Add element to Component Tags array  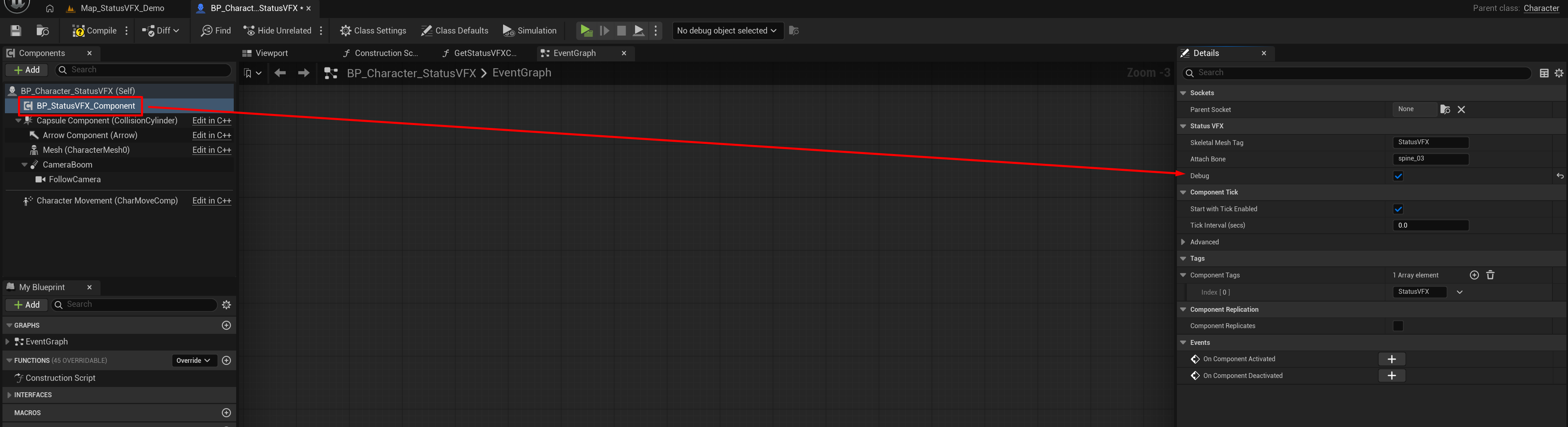click(x=1474, y=275)
